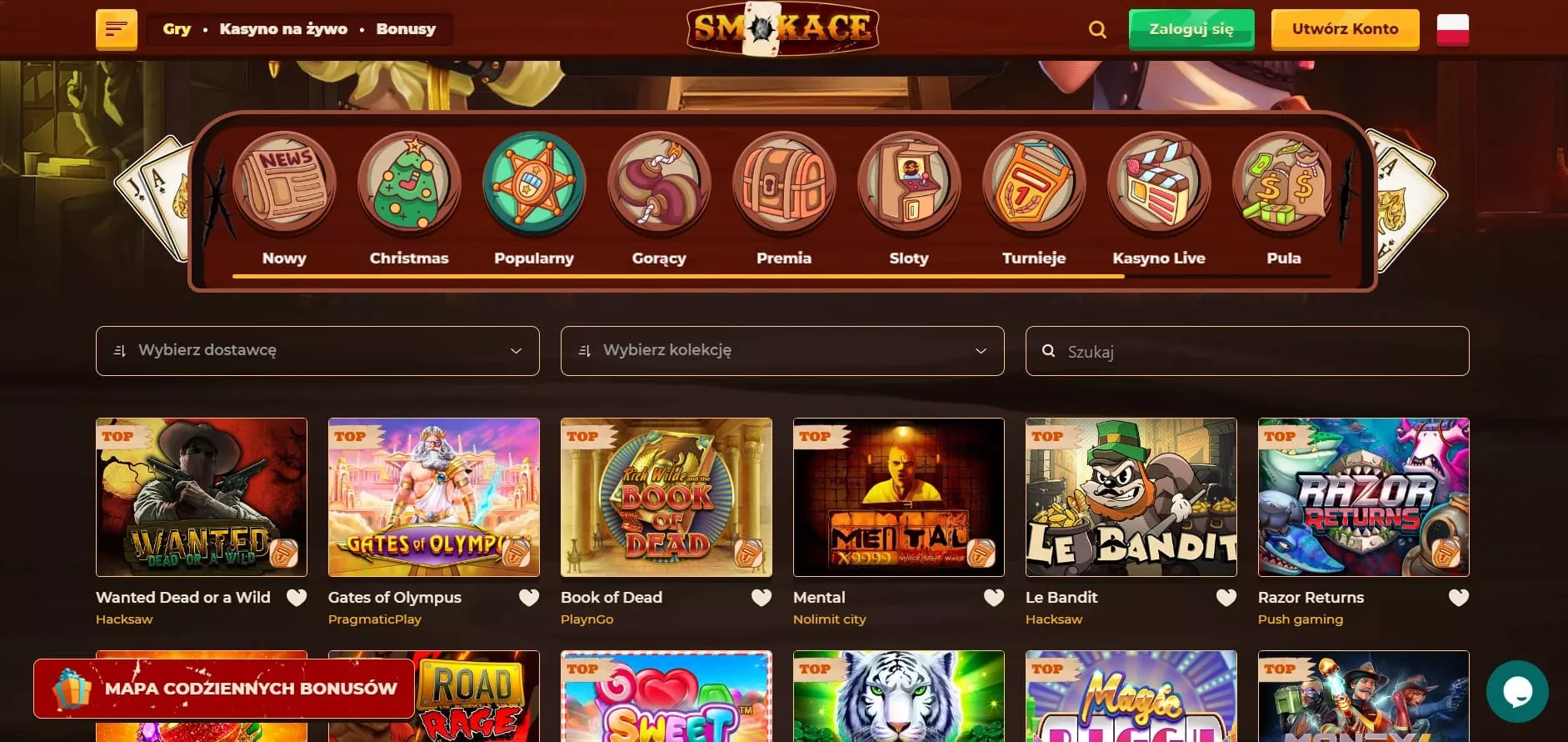Open the Premia treasure chest category
1568x742 pixels.
click(x=784, y=183)
